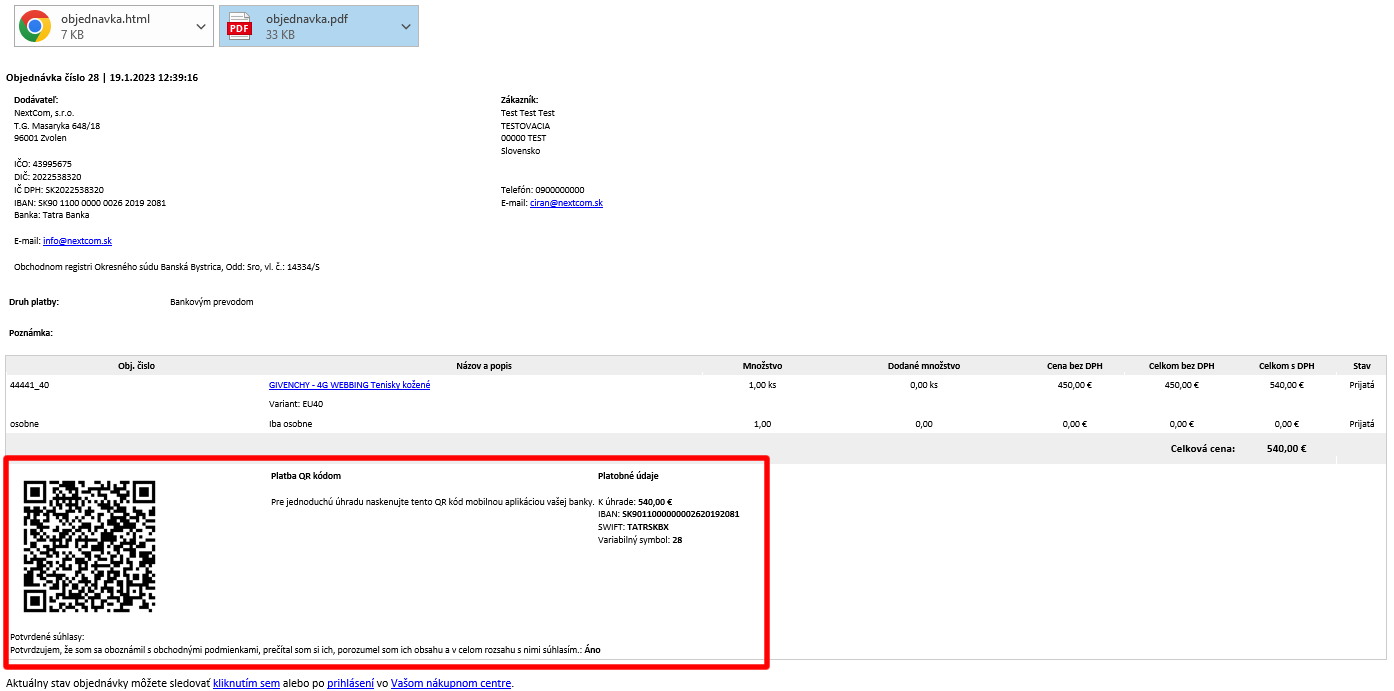Viewport: 1394px width, 691px height.
Task: Select the QR instruction 'Pre jednoduchú úhradu naskenujte' text
Action: click(433, 502)
